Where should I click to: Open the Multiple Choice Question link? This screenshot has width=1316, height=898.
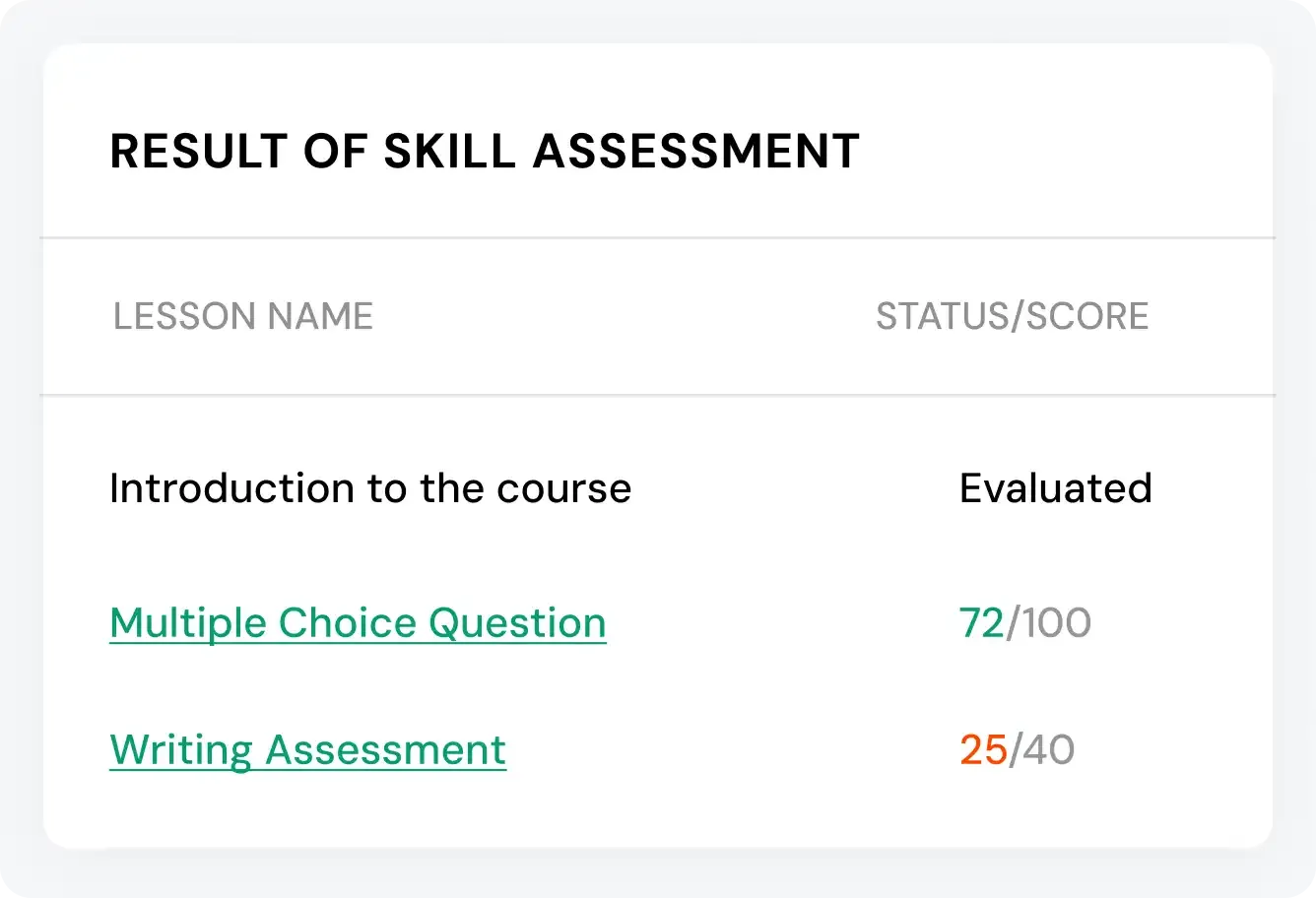pyautogui.click(x=358, y=623)
